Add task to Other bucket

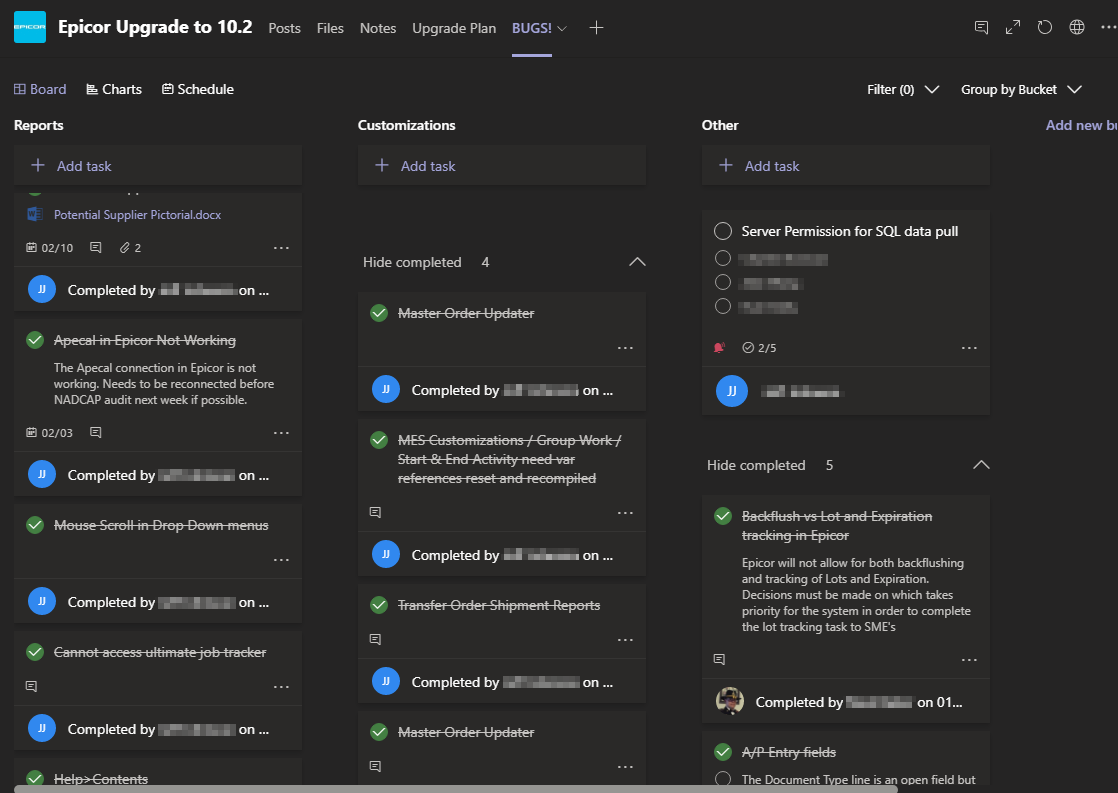[x=846, y=165]
